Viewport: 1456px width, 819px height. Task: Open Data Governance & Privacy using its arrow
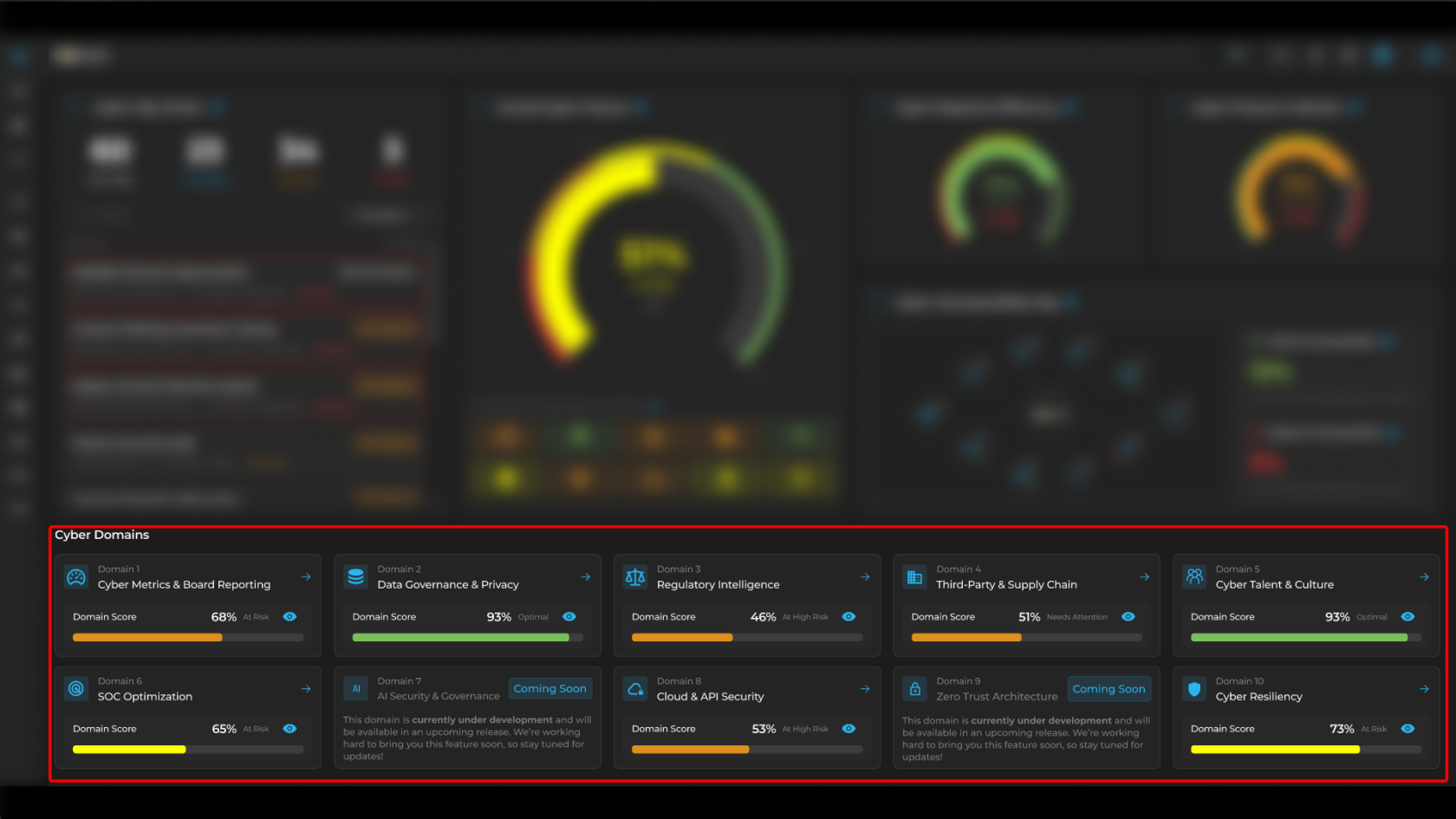point(586,577)
